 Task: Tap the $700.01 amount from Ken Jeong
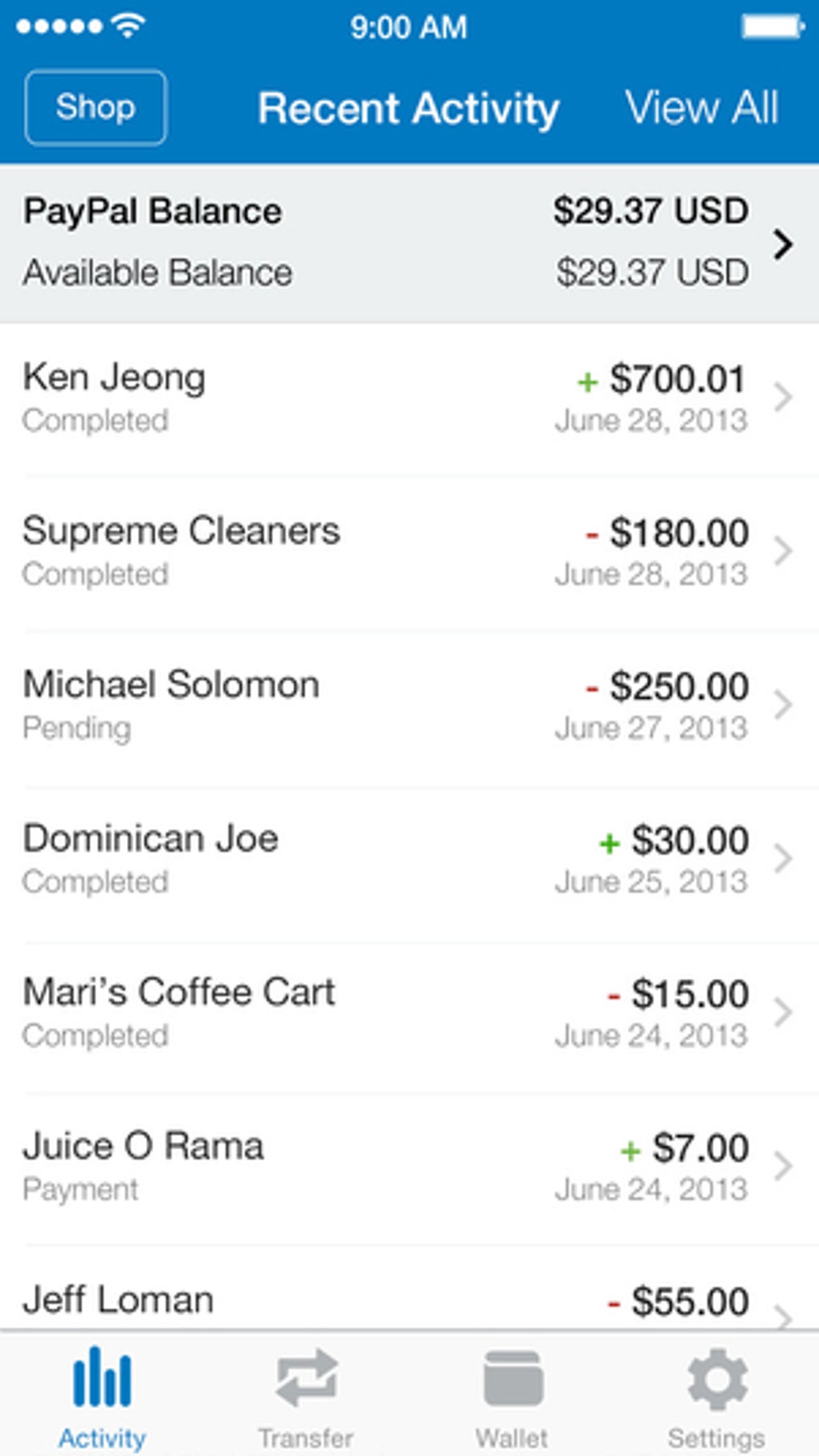point(677,379)
